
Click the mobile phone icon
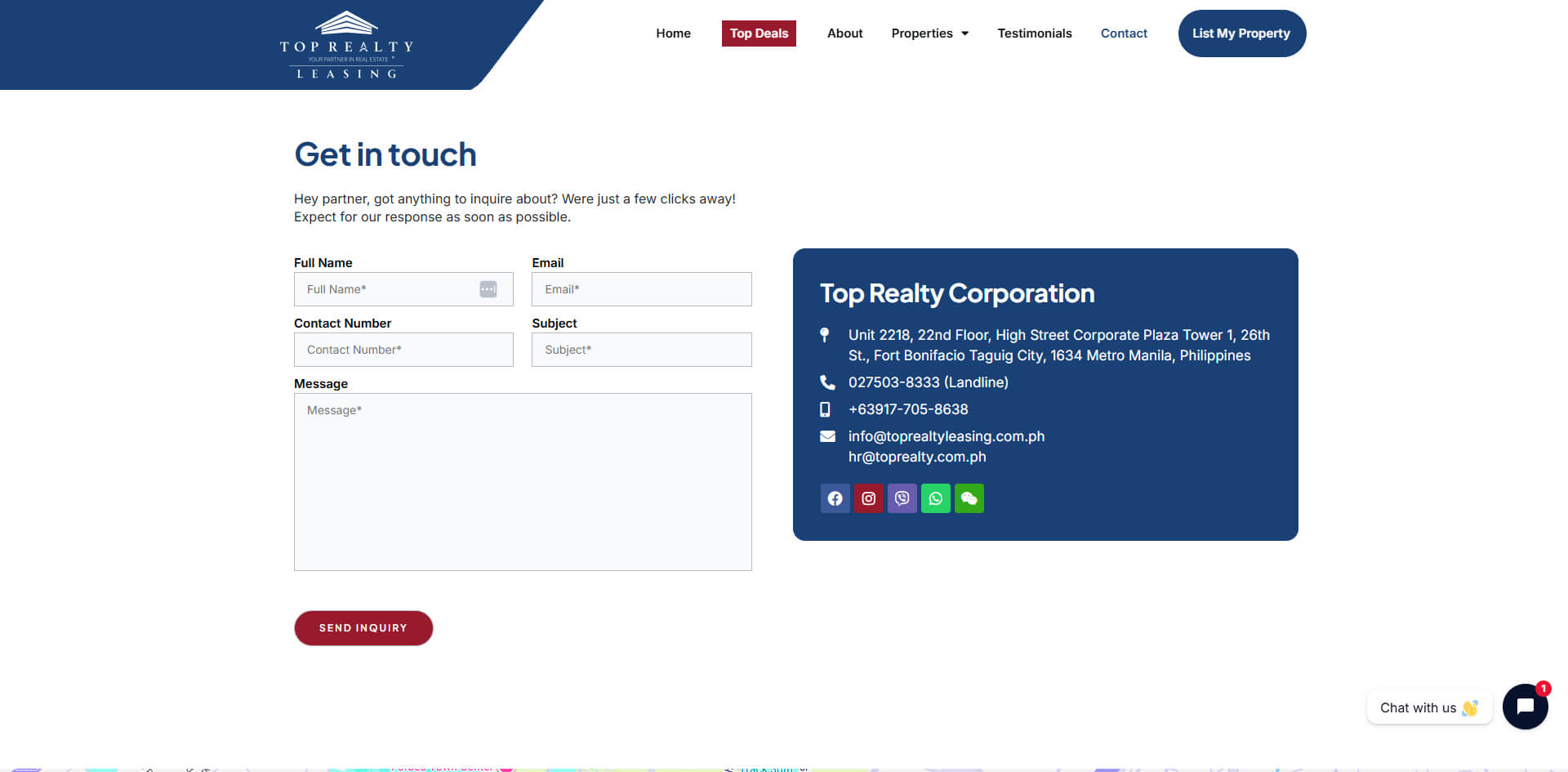coord(825,409)
